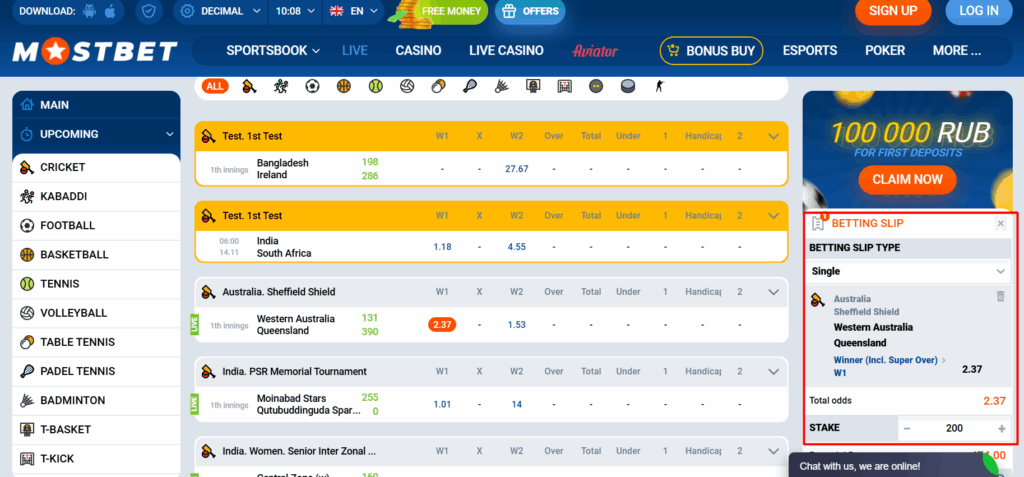Open the Offers button

point(530,11)
